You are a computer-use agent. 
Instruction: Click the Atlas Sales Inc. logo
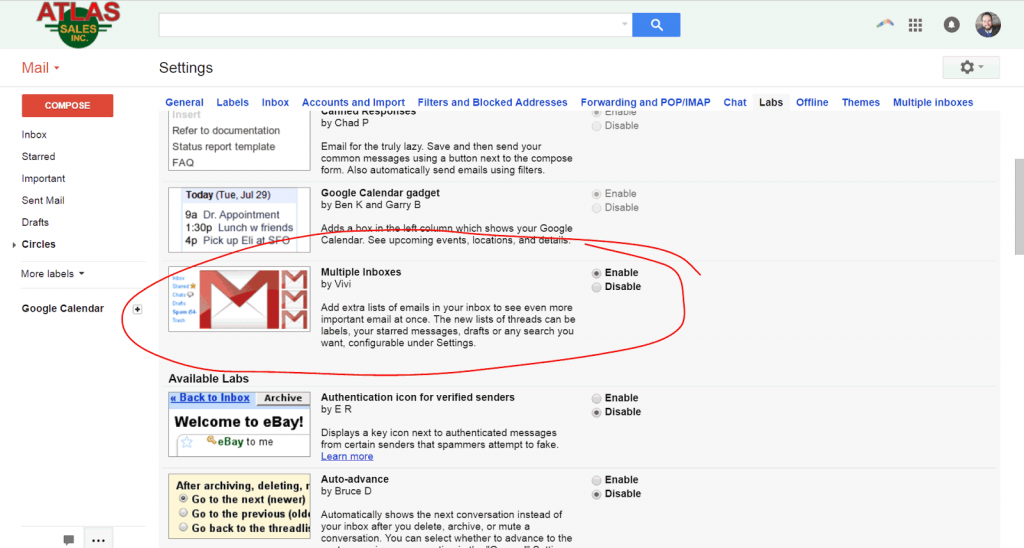[78, 24]
